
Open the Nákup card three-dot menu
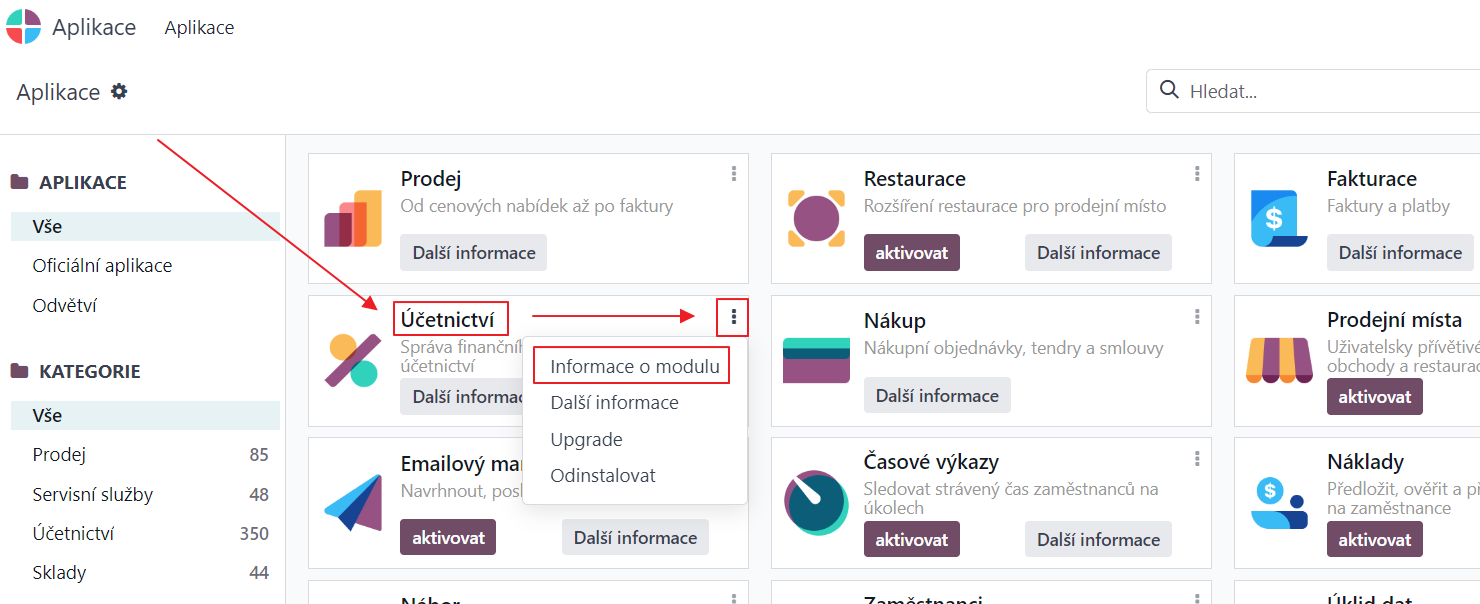[x=1197, y=317]
